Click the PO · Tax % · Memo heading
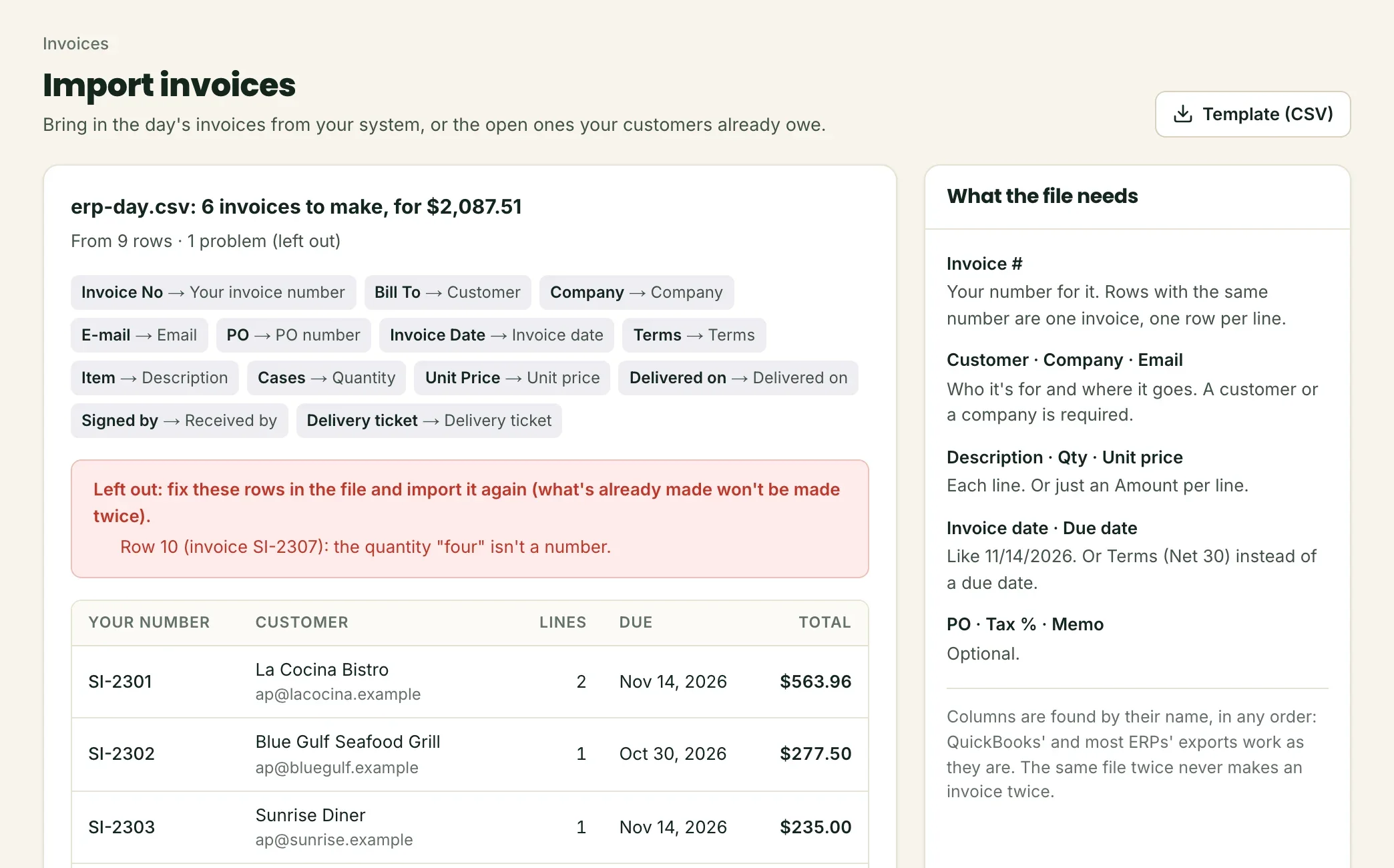This screenshot has height=868, width=1394. click(x=1025, y=624)
